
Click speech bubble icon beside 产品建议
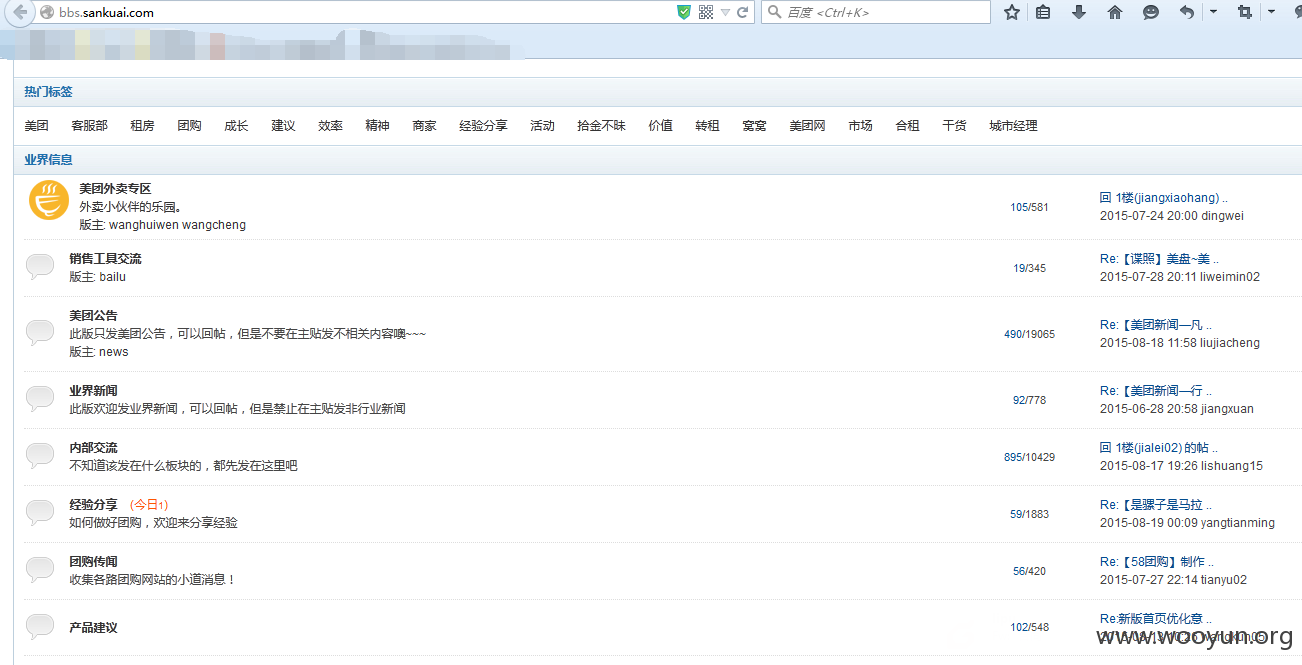pyautogui.click(x=40, y=627)
